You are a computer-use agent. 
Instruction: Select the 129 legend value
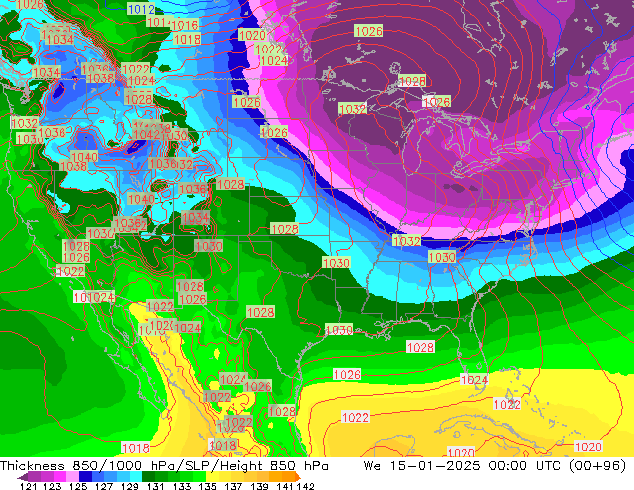coord(130,486)
